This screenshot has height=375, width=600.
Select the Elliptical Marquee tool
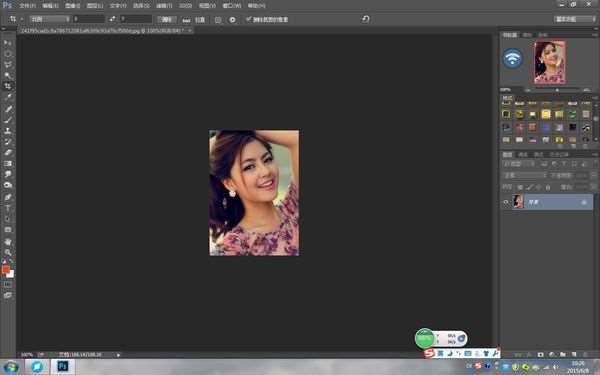click(x=8, y=54)
